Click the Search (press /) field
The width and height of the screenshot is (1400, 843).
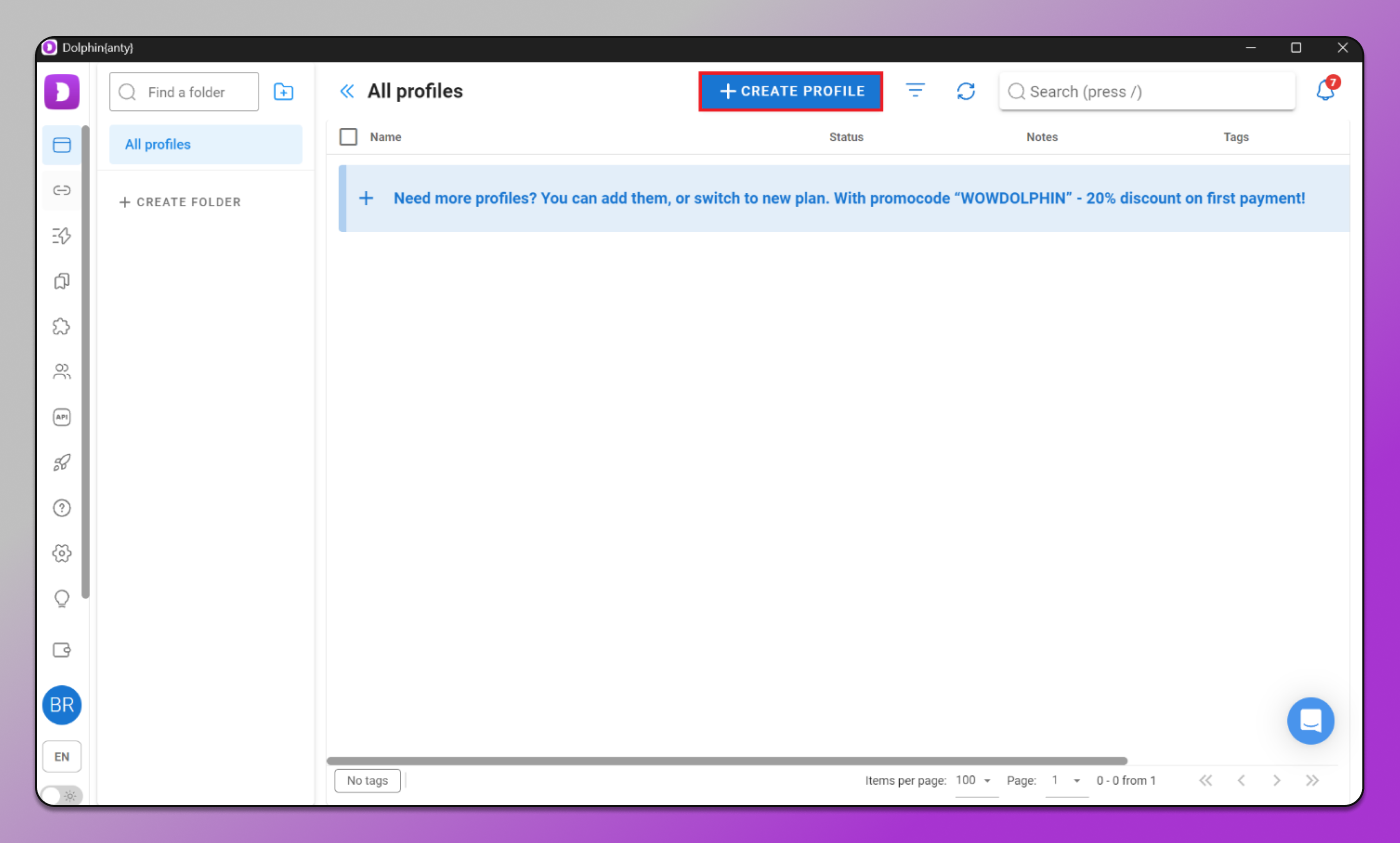click(1147, 91)
